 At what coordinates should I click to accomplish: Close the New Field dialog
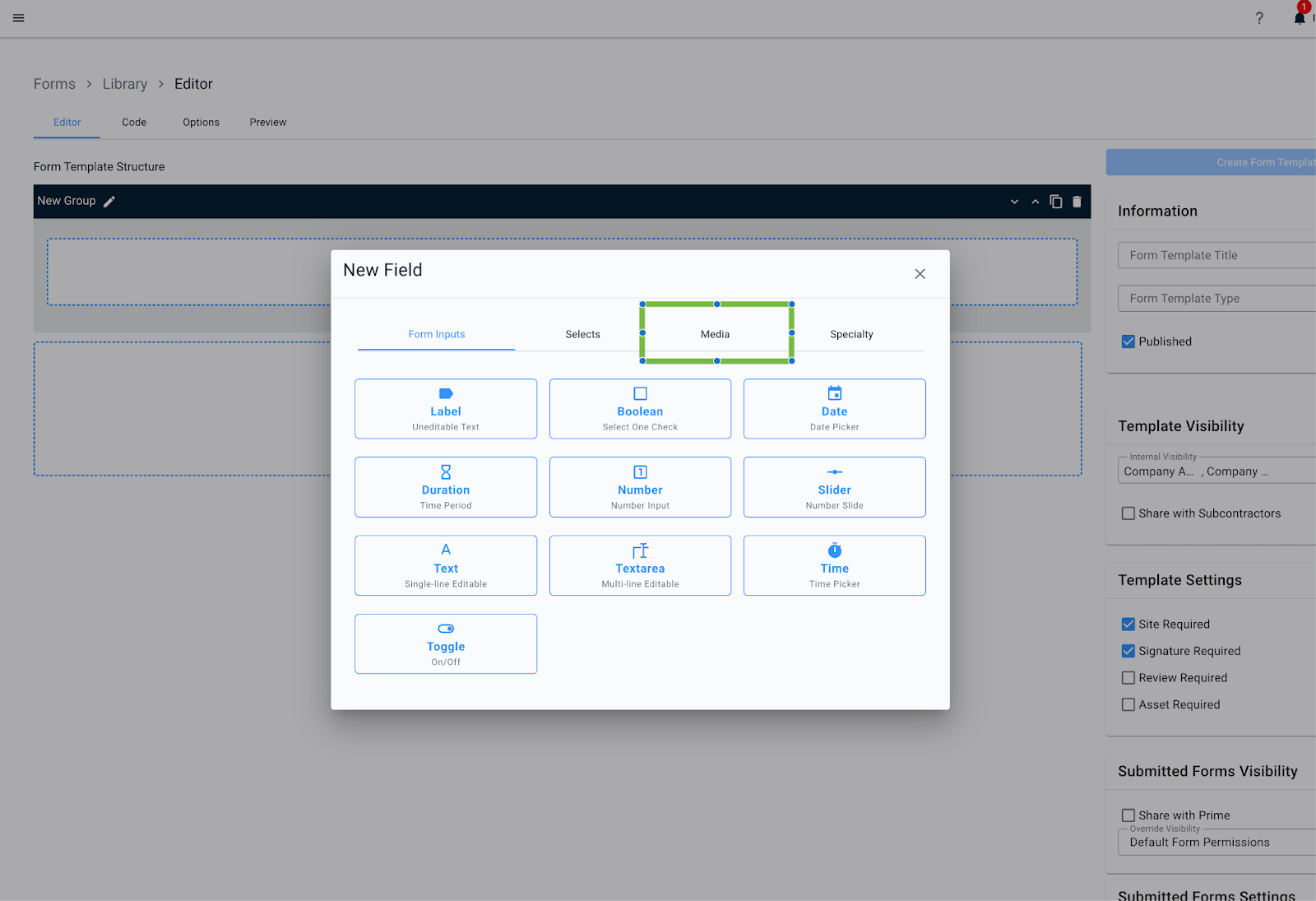[920, 274]
